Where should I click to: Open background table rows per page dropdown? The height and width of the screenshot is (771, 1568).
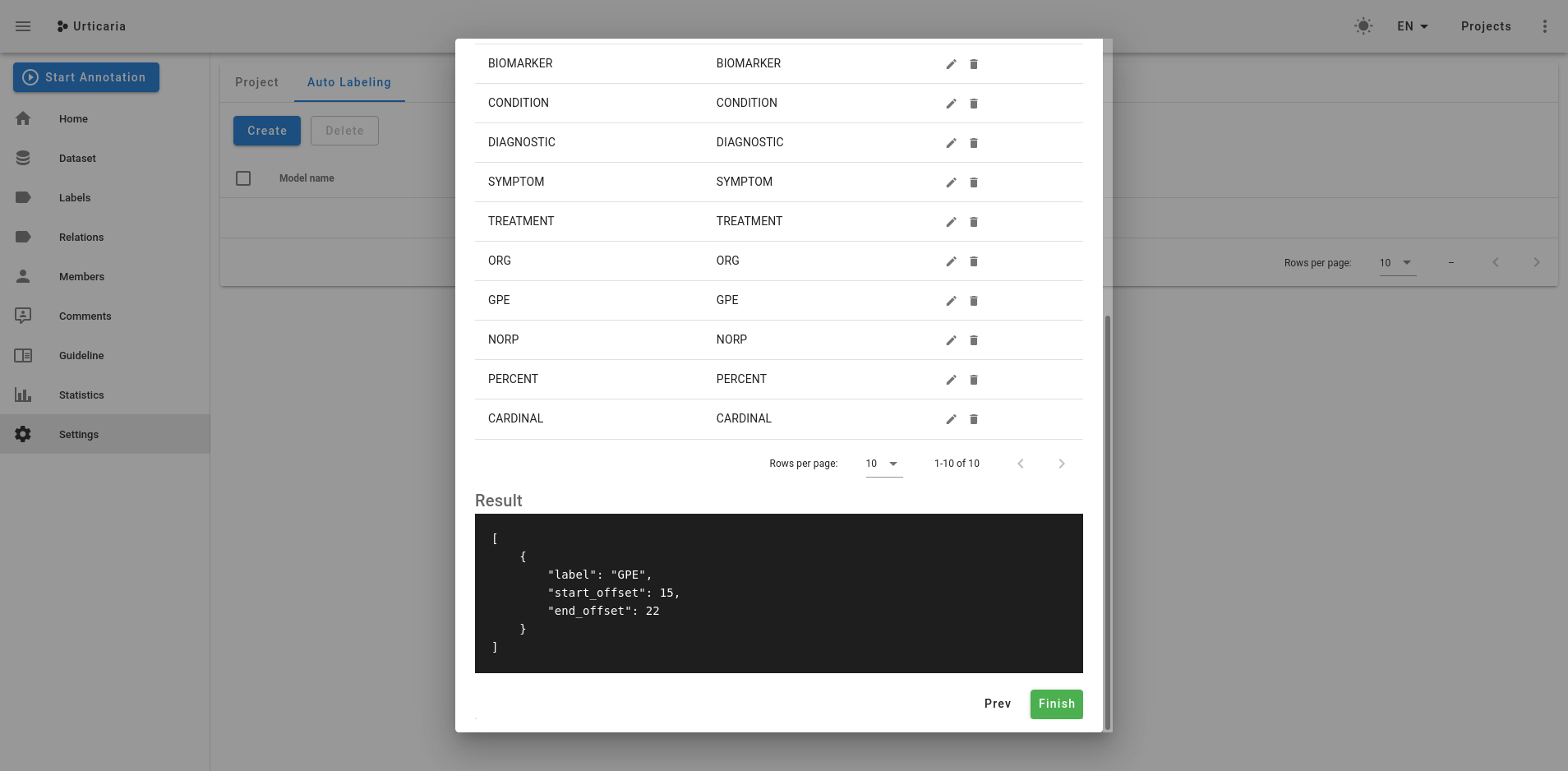pyautogui.click(x=1397, y=263)
